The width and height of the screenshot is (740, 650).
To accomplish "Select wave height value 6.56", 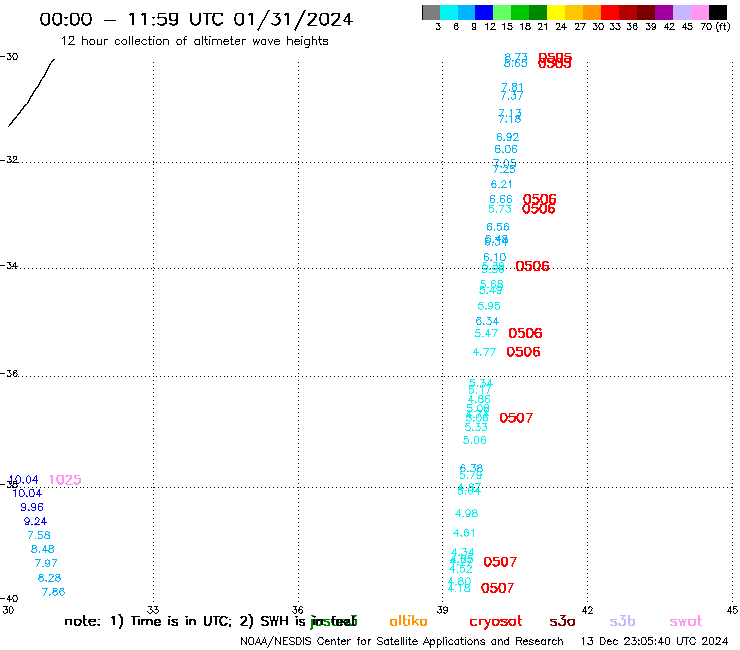I will pos(498,227).
